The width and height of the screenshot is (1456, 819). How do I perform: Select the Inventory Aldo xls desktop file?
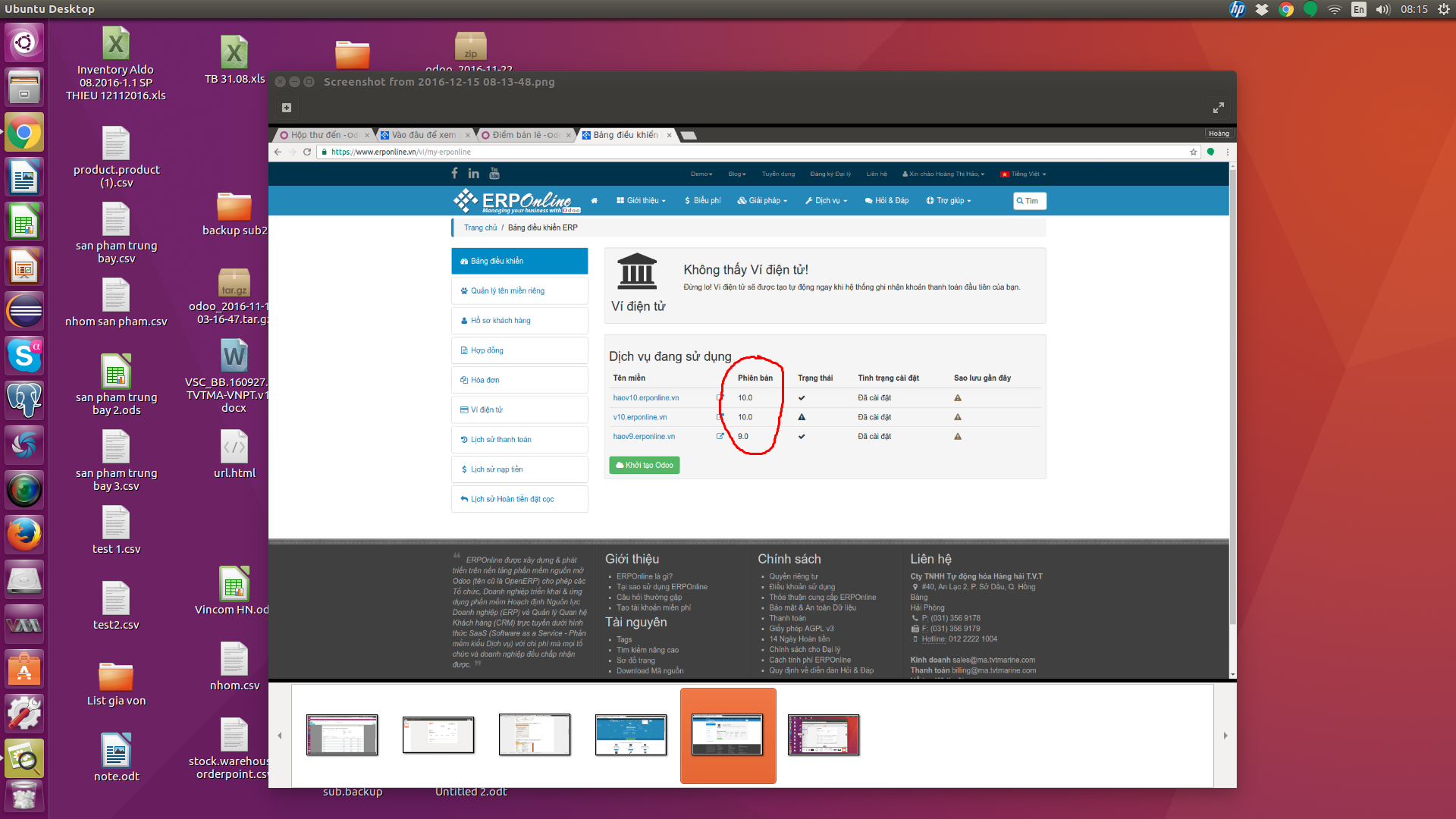pos(115,64)
